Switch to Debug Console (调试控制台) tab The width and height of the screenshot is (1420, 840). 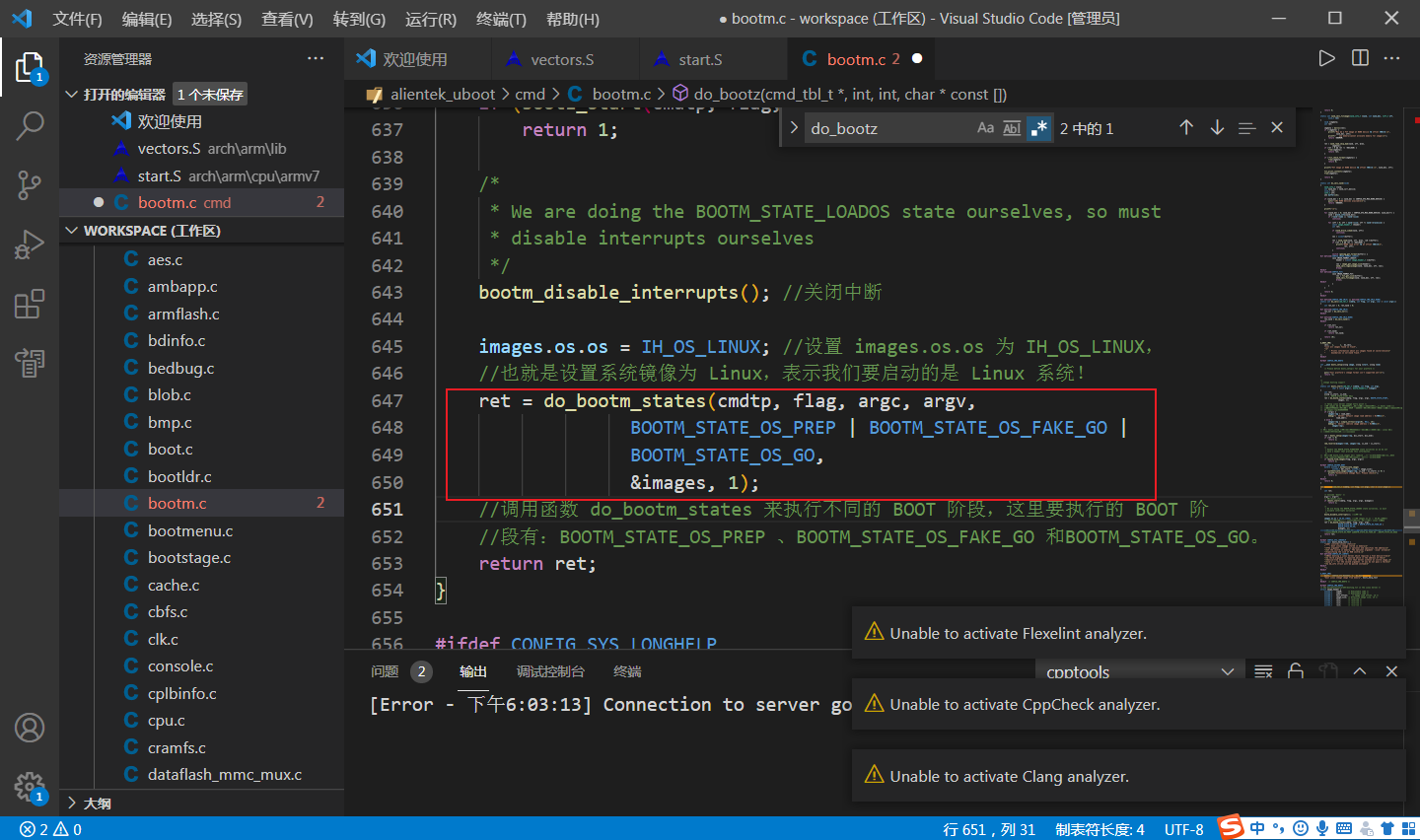[x=550, y=671]
